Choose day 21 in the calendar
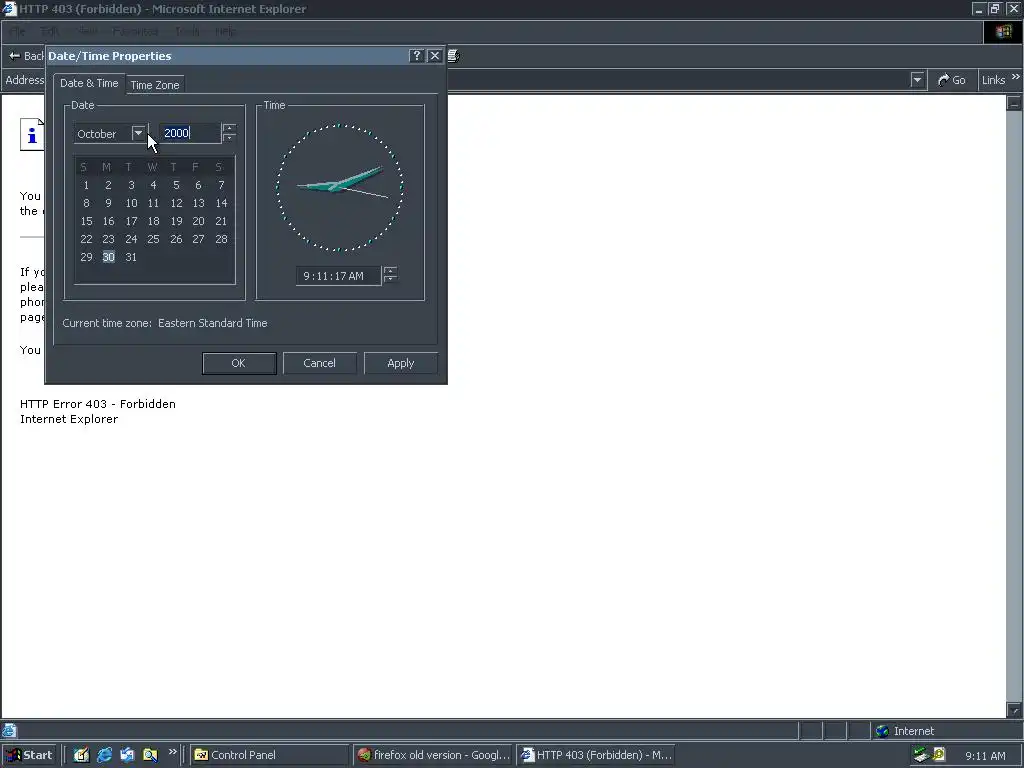 pyautogui.click(x=221, y=221)
